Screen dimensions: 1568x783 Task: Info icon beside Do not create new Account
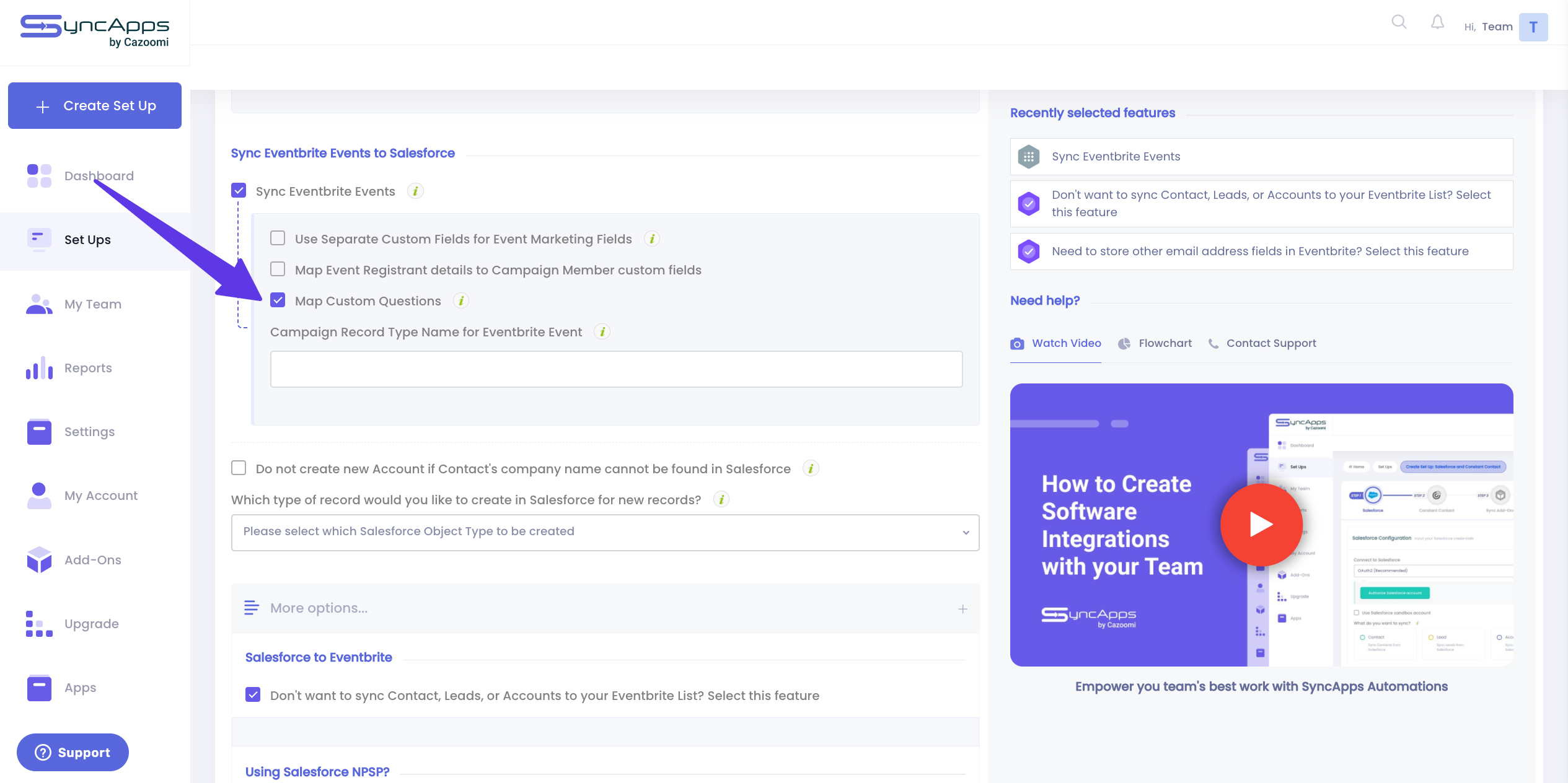pos(811,468)
